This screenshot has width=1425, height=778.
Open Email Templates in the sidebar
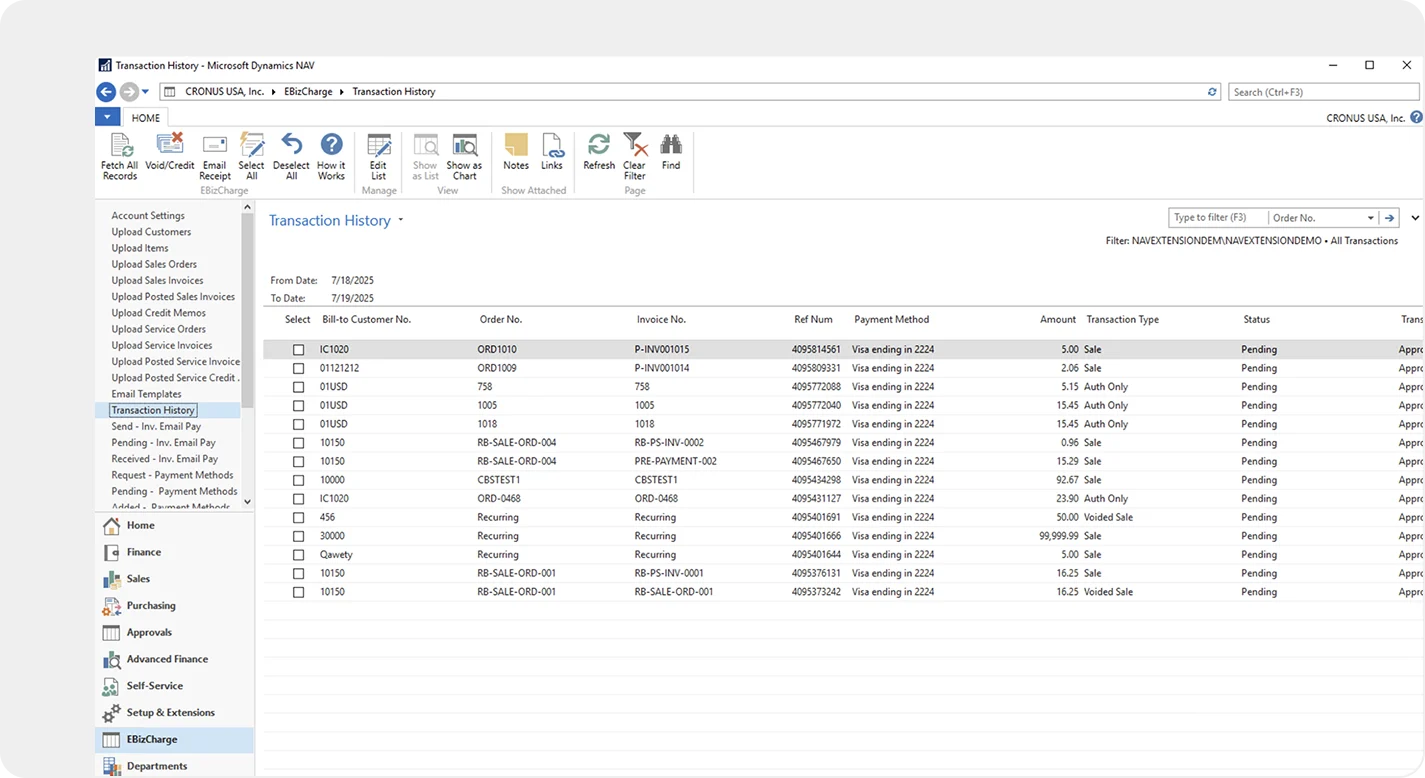click(x=147, y=394)
